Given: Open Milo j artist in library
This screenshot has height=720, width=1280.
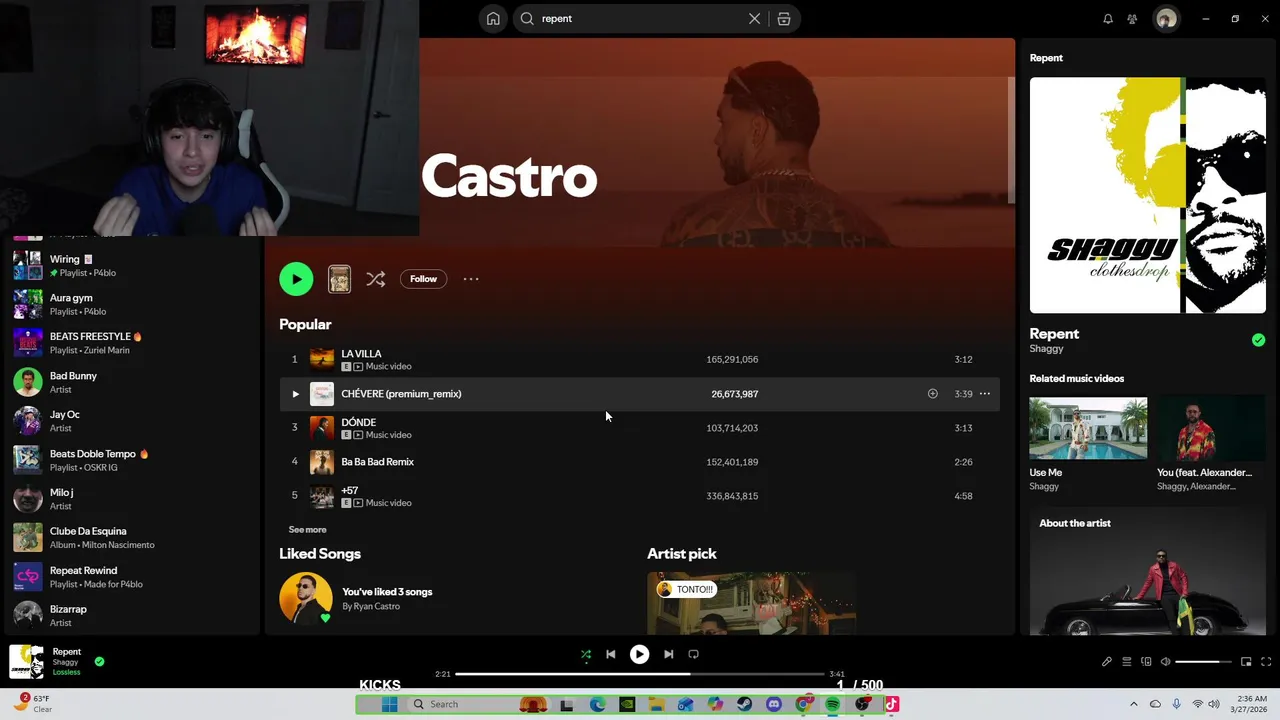Looking at the screenshot, I should point(132,499).
